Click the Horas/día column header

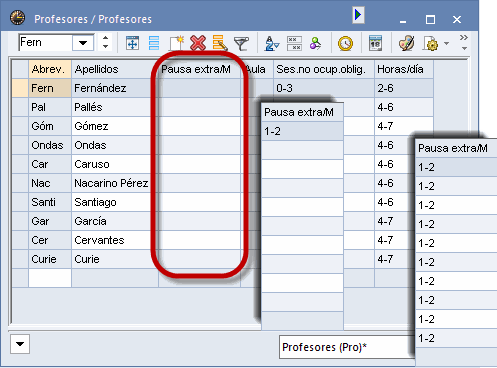pyautogui.click(x=404, y=69)
